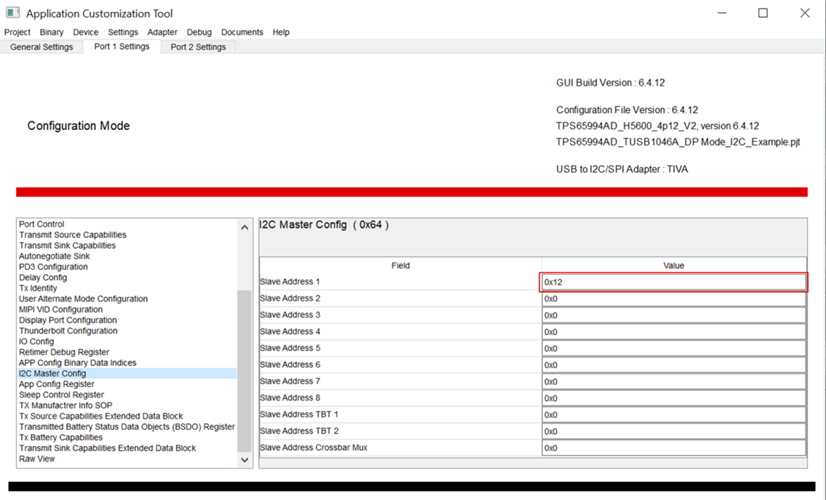Select IO Config register
826x500 pixels.
point(36,341)
